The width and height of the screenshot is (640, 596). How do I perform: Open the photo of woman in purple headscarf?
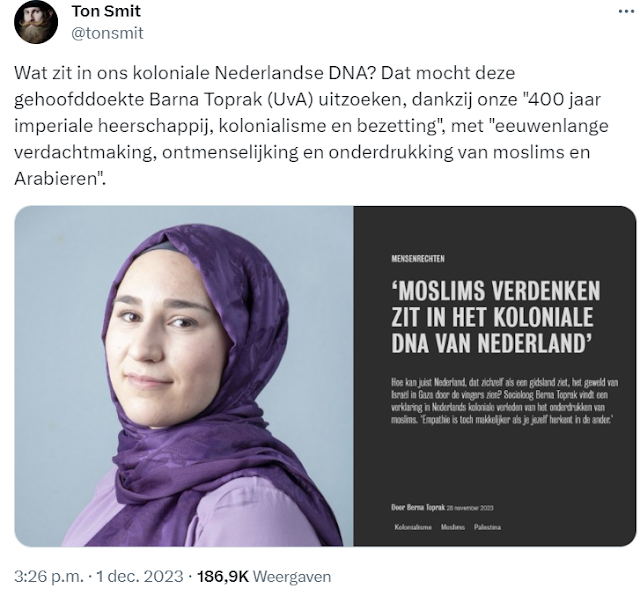(184, 376)
